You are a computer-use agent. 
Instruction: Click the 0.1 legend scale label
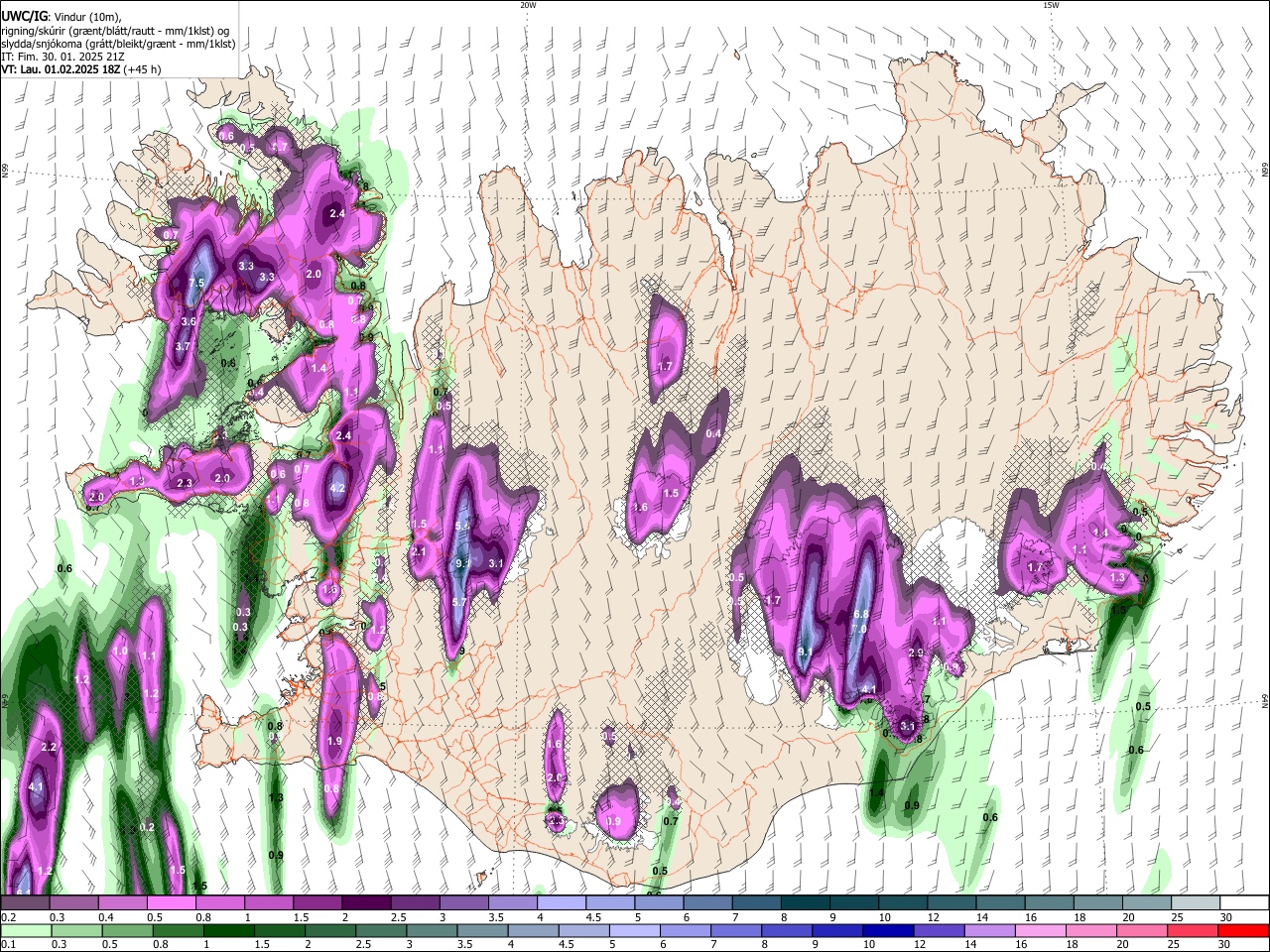click(x=8, y=945)
